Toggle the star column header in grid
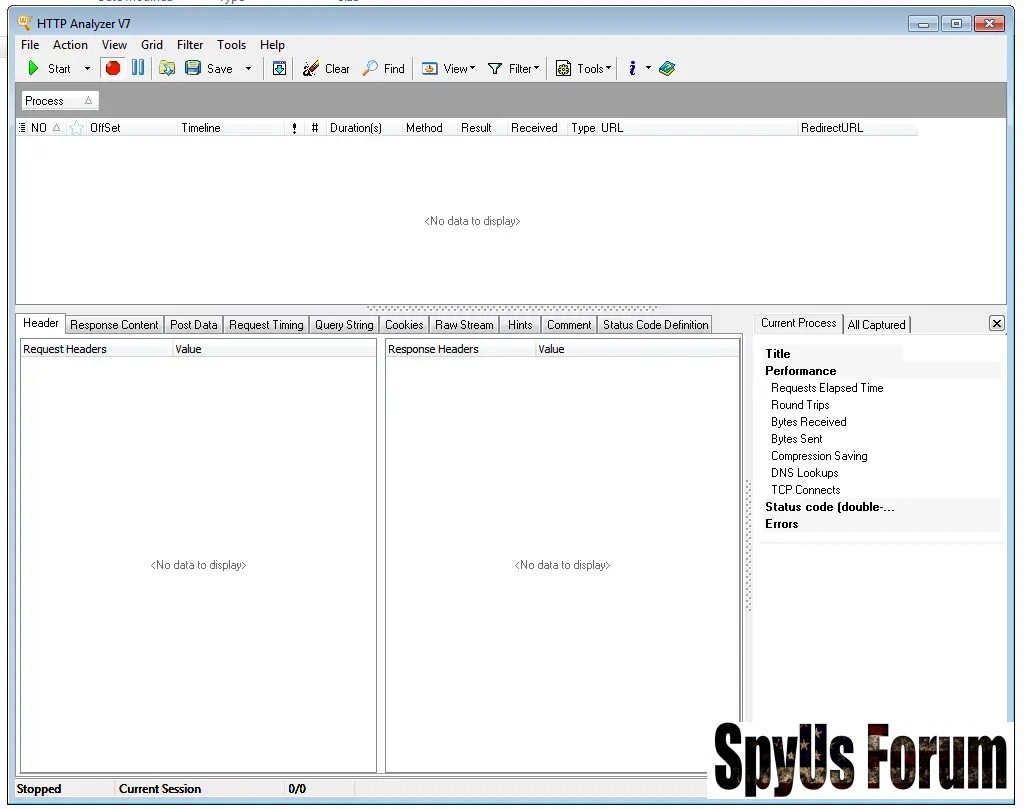Viewport: 1024px width, 809px height. coord(77,128)
